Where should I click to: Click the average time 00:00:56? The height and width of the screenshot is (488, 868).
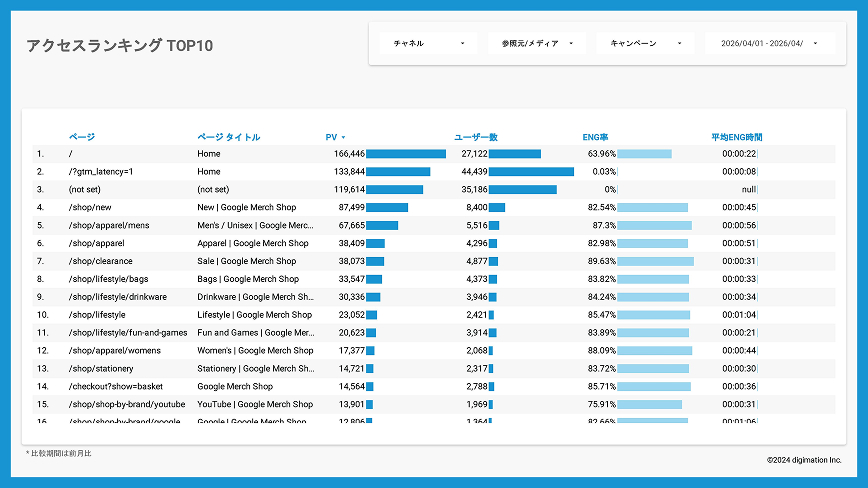[x=739, y=225]
